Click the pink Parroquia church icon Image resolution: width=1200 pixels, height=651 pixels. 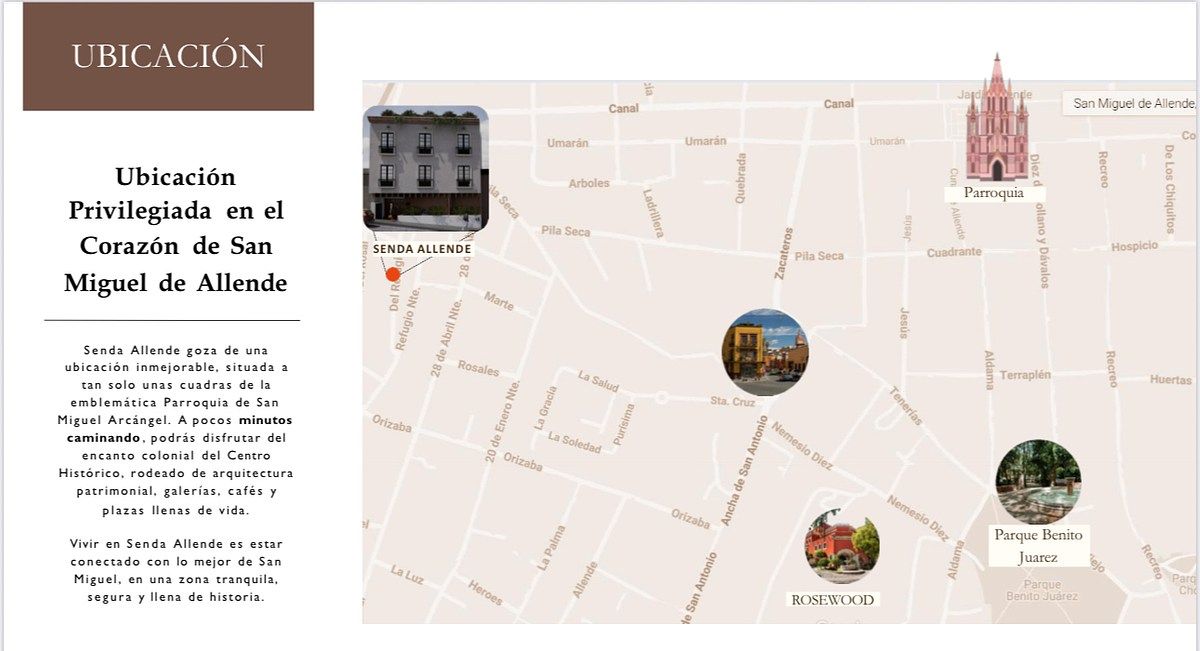click(x=996, y=122)
